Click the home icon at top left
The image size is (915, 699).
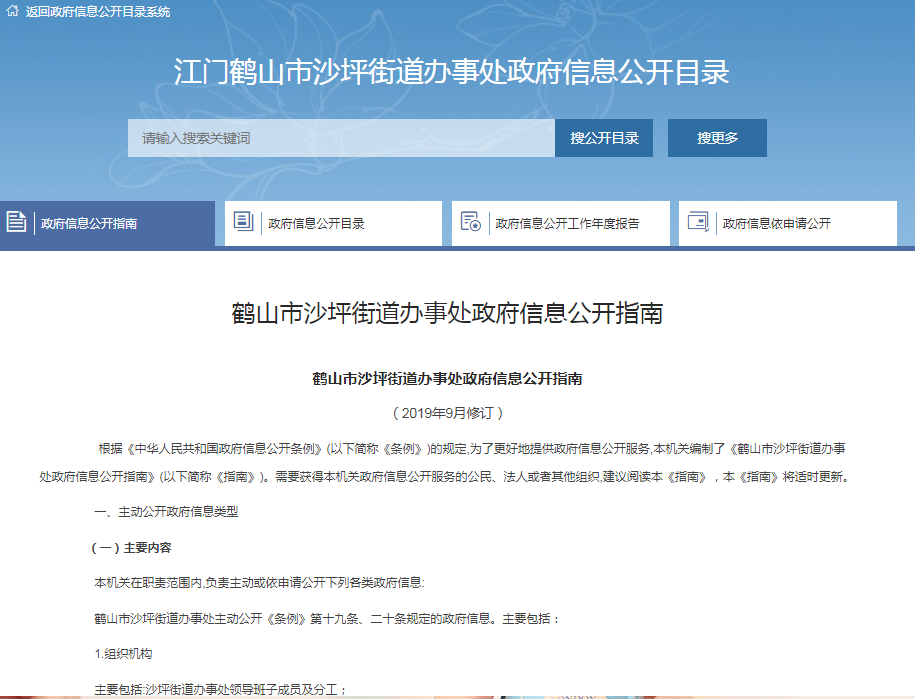(12, 11)
